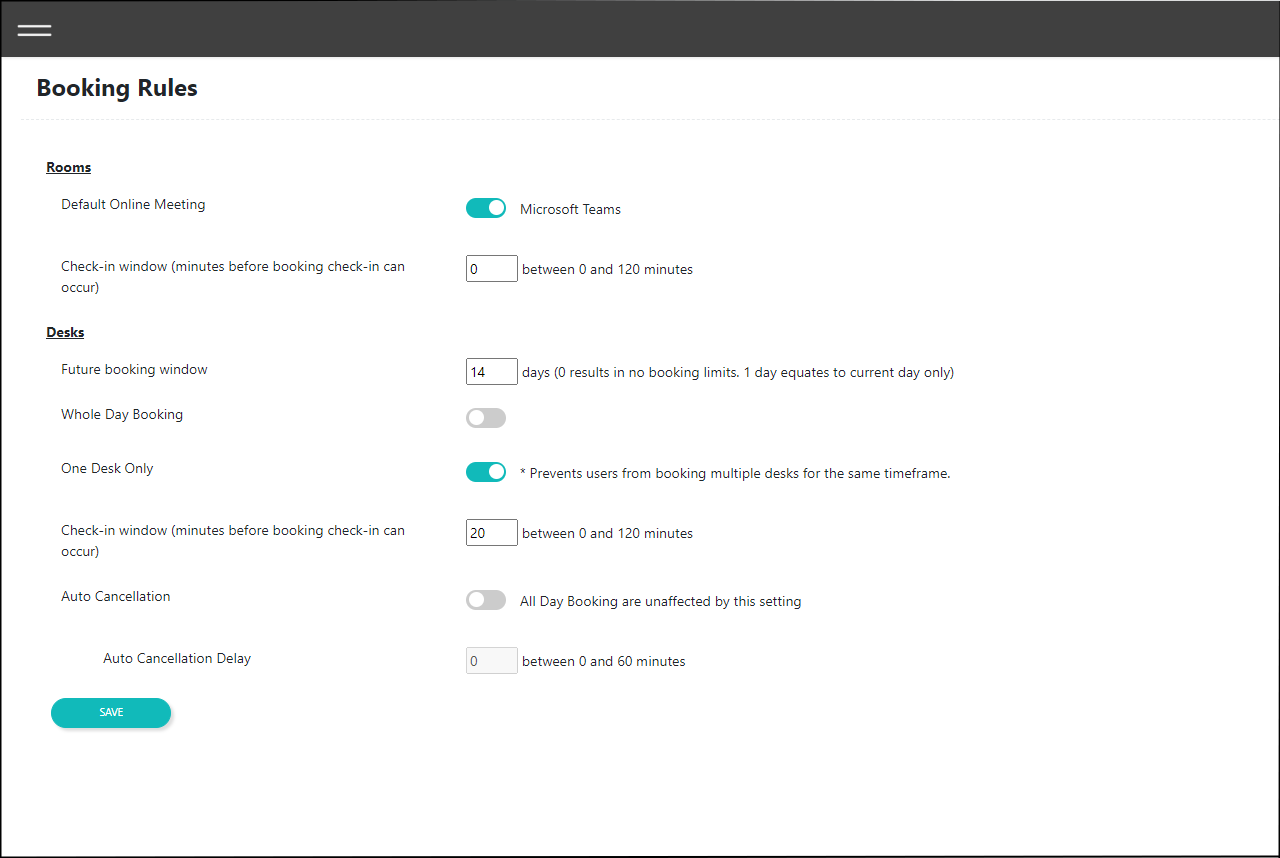Turn on Auto Cancellation for desks
The width and height of the screenshot is (1280, 858).
[486, 599]
